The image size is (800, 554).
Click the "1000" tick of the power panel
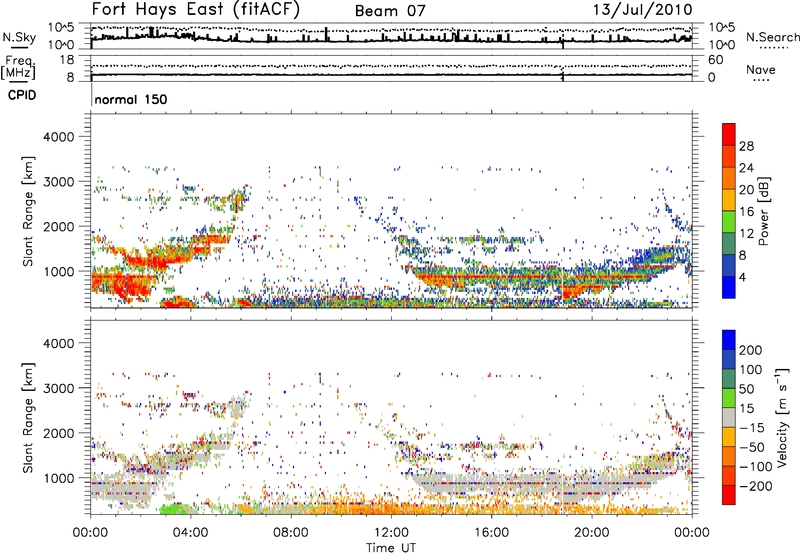tap(59, 271)
